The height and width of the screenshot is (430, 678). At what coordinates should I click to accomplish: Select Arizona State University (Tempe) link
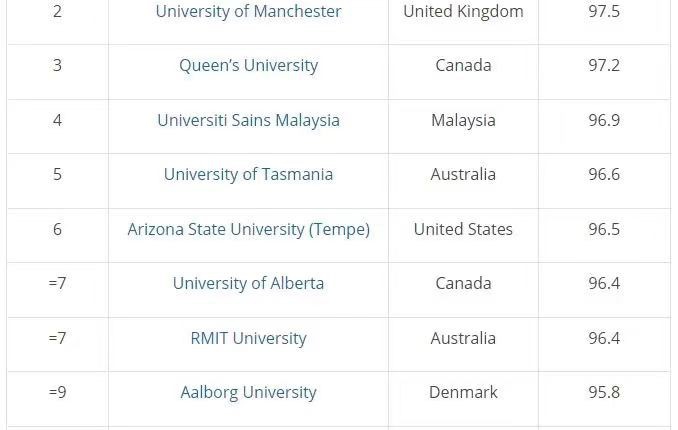pos(248,229)
